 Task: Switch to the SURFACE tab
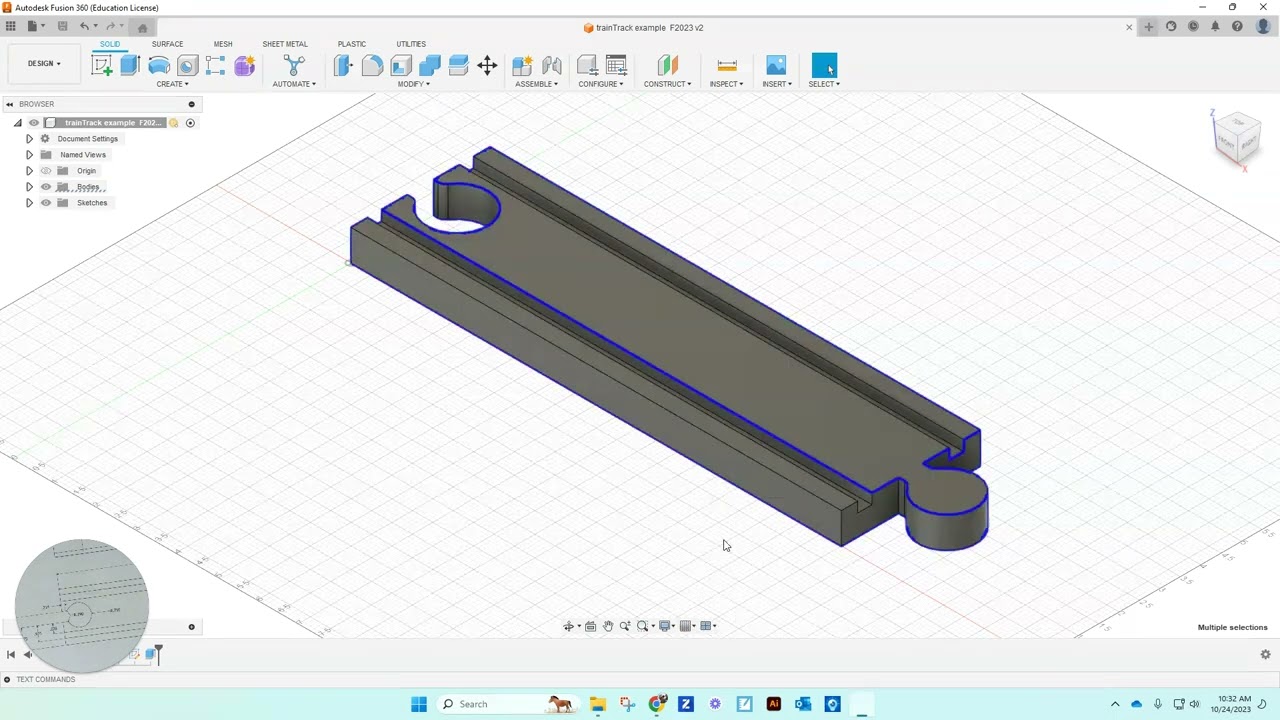pos(167,44)
